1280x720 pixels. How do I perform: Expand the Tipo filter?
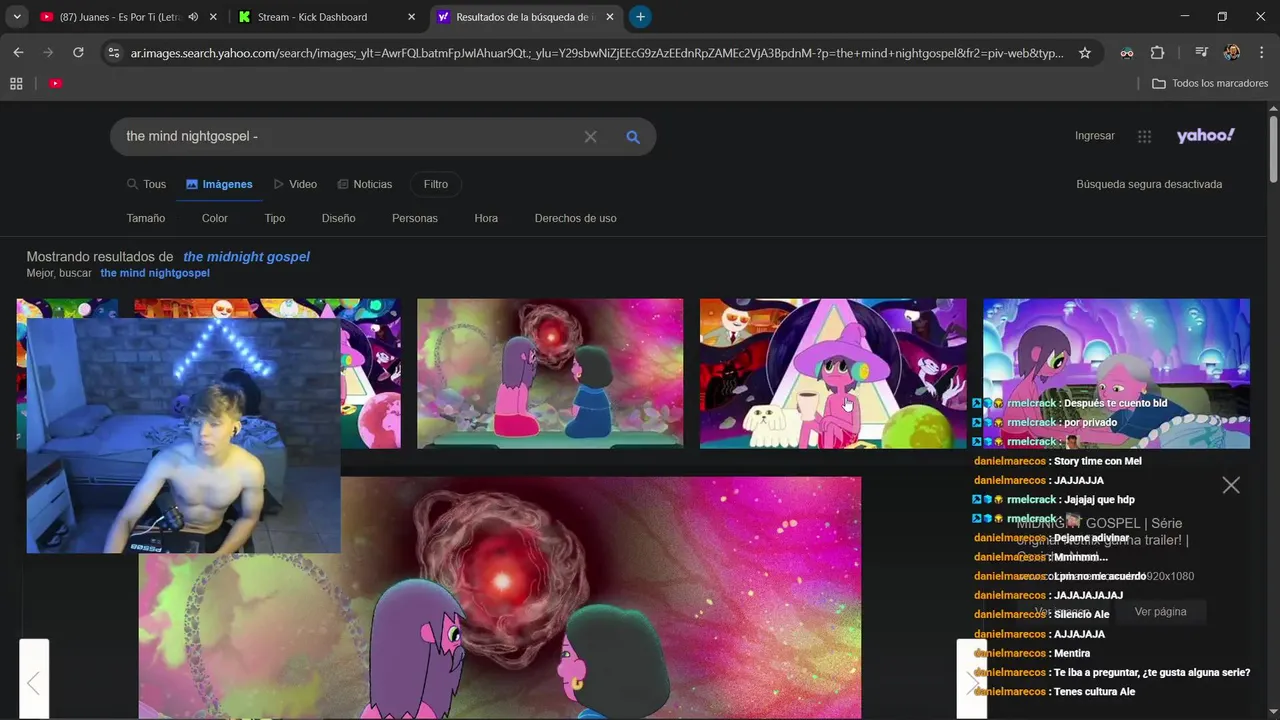[x=275, y=218]
